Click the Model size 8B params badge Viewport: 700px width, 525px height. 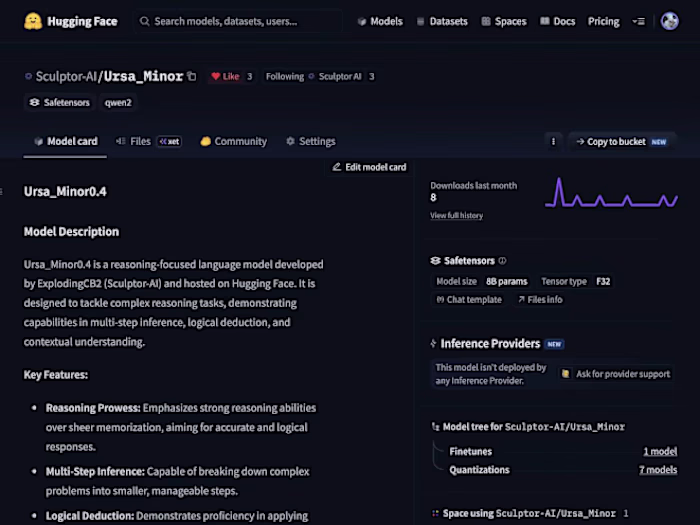[482, 282]
